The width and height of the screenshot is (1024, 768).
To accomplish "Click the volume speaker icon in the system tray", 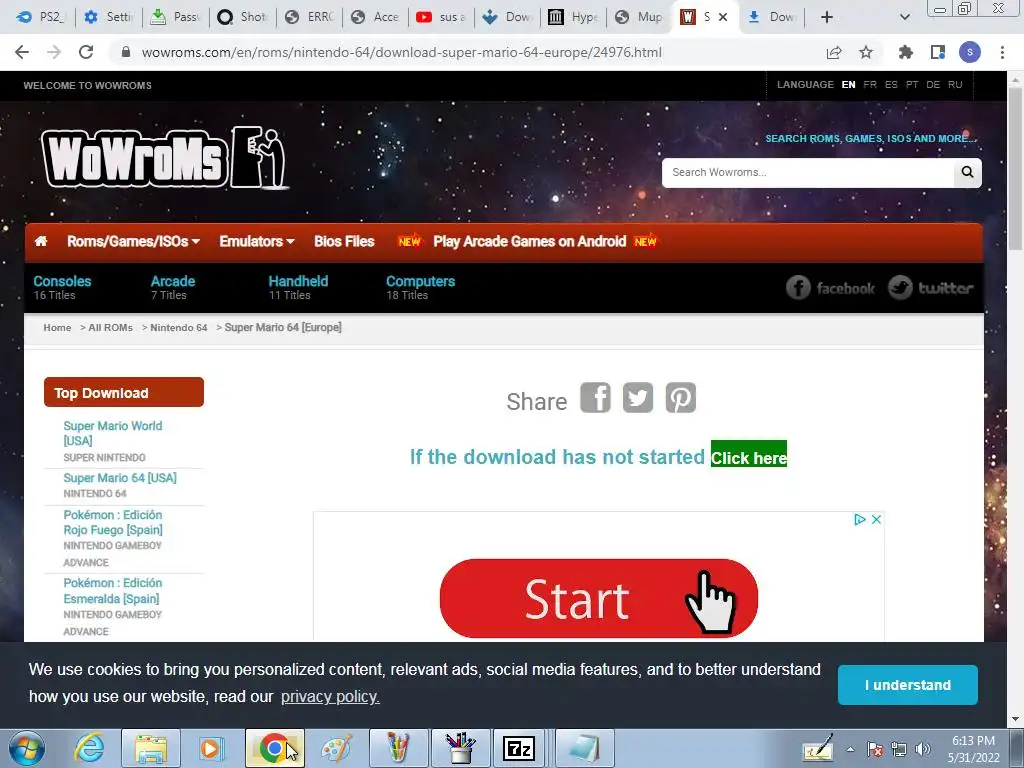I will (923, 749).
